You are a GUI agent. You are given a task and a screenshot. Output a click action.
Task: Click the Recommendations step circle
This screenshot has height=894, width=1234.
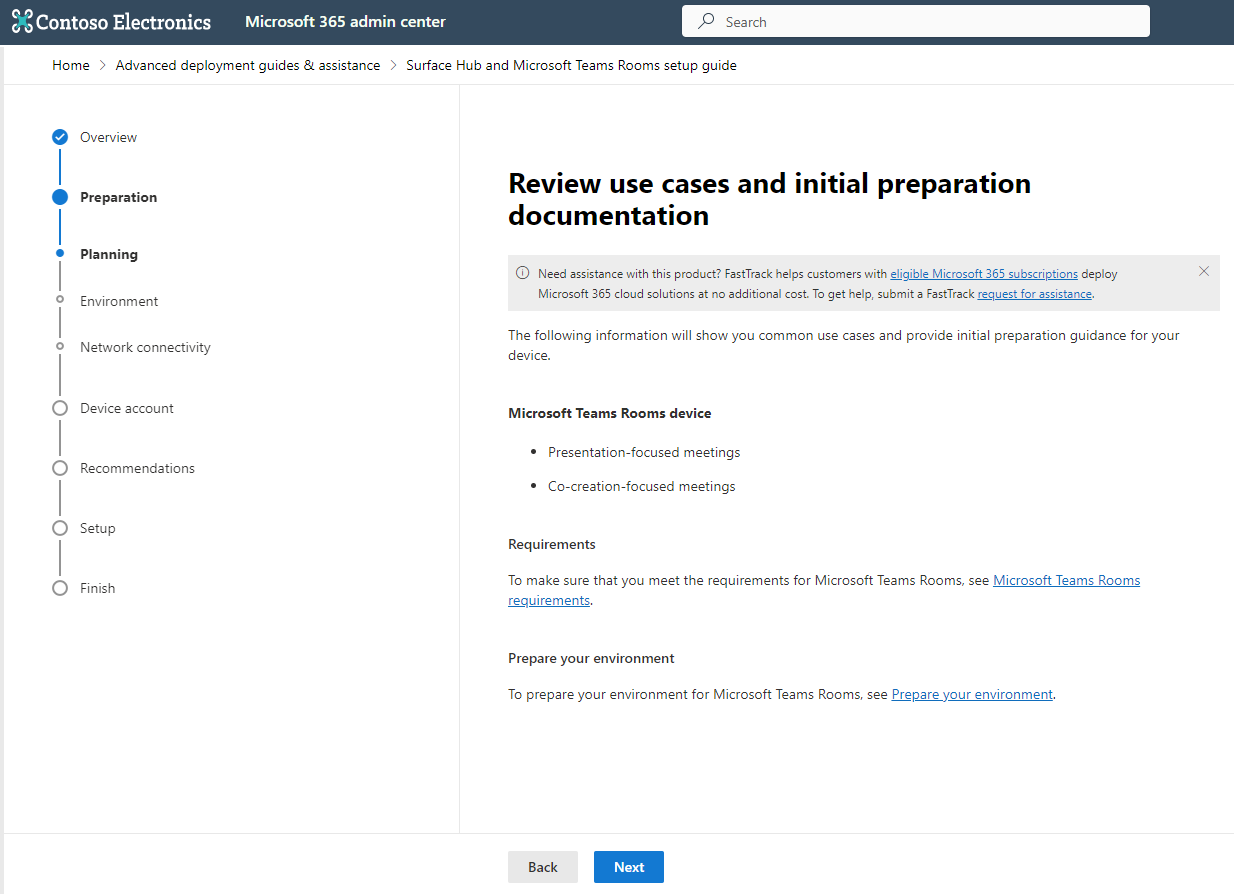point(60,468)
